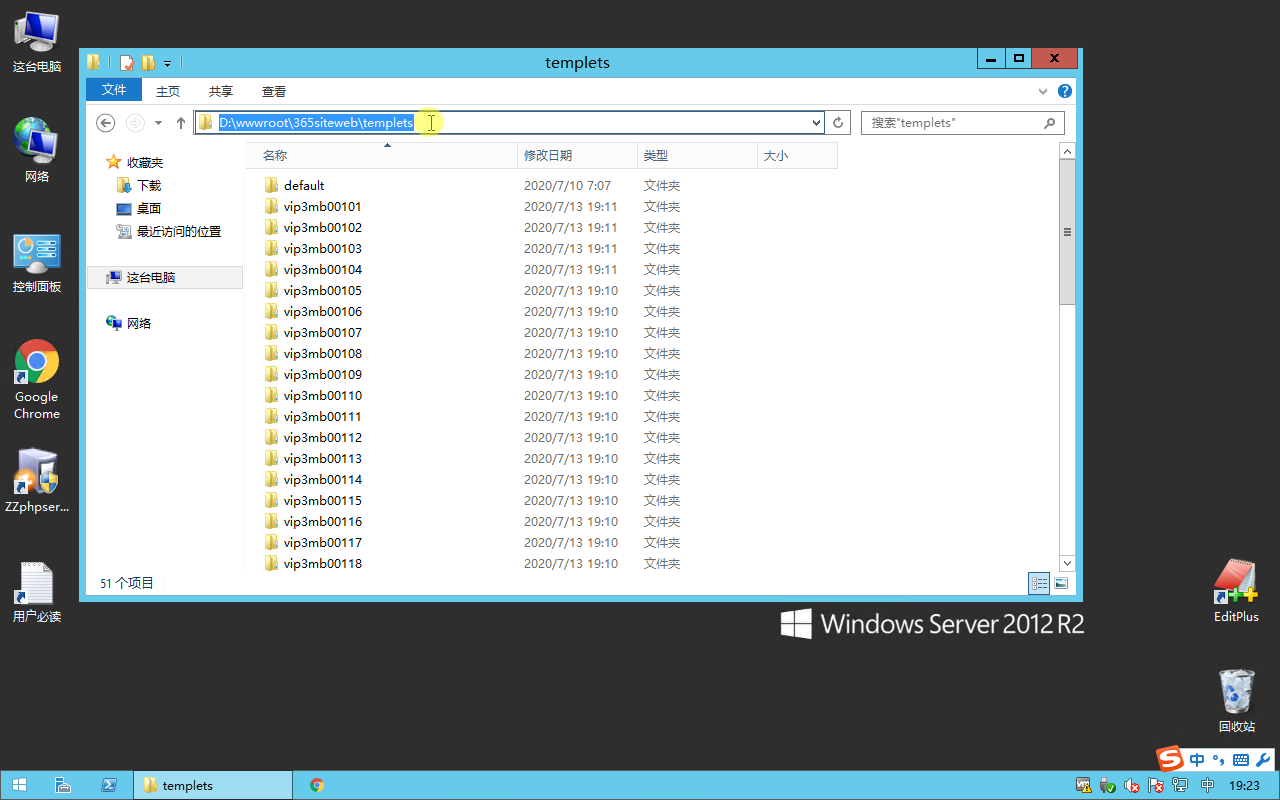Sort by 大小 column header
1280x800 pixels.
(x=797, y=155)
